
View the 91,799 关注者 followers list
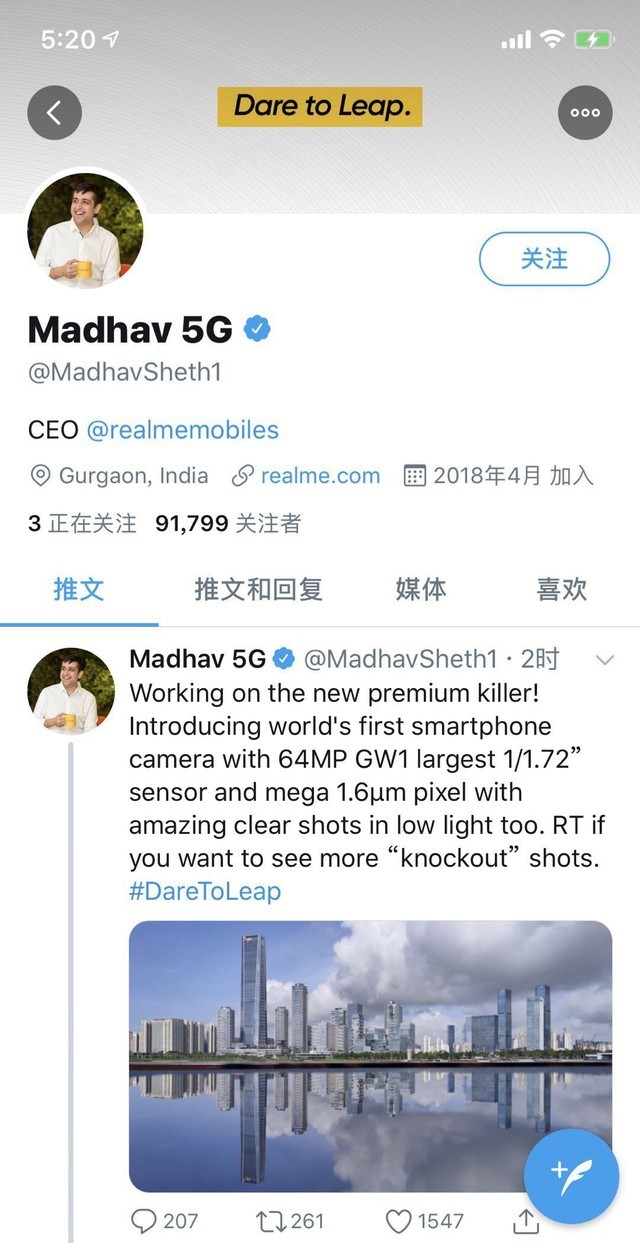tap(228, 523)
